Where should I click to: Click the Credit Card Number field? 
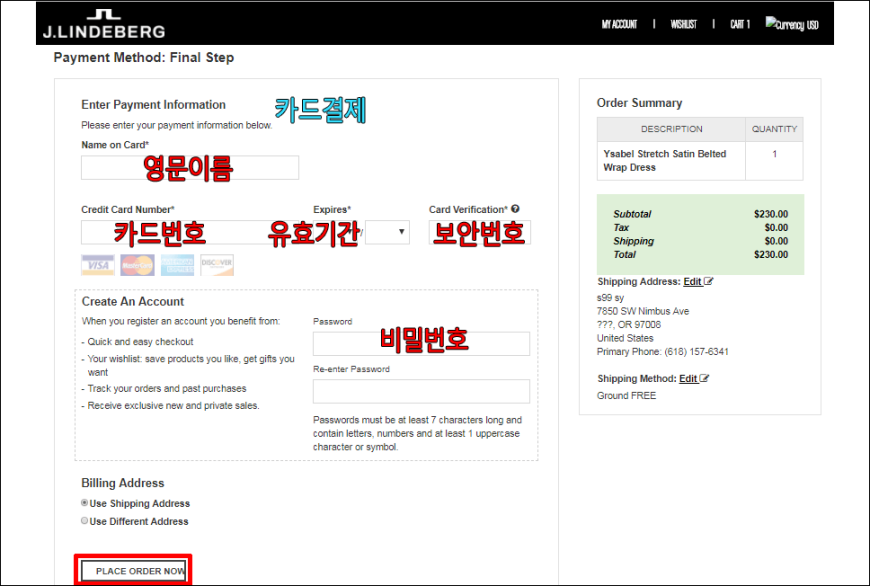click(191, 232)
